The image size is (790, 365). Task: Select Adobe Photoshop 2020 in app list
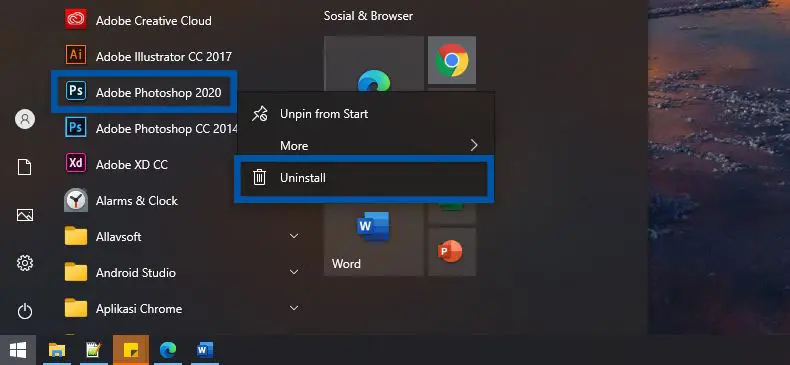[144, 92]
